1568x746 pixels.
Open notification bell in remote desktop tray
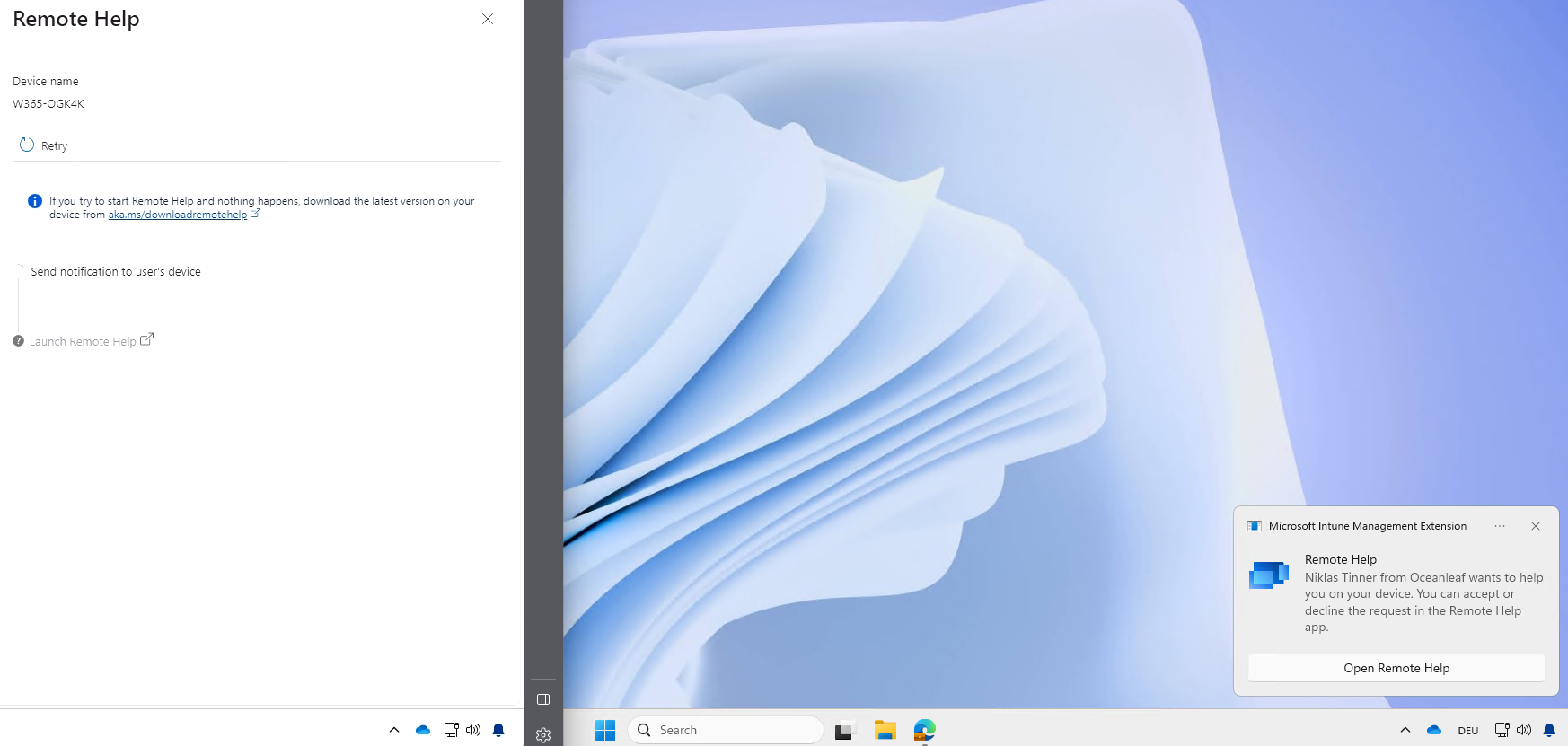[1549, 730]
